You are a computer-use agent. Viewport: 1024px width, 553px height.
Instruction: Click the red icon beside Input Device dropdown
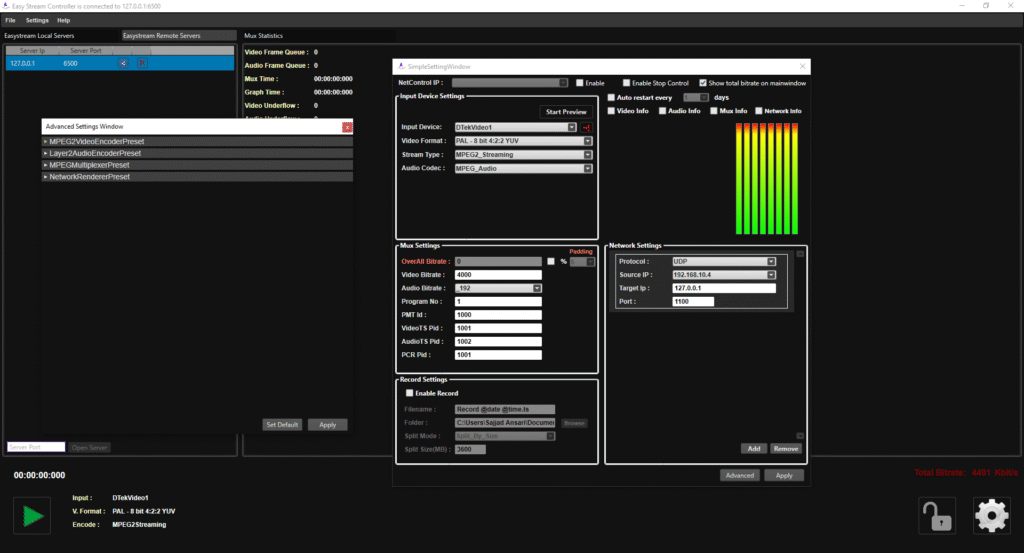click(x=587, y=128)
